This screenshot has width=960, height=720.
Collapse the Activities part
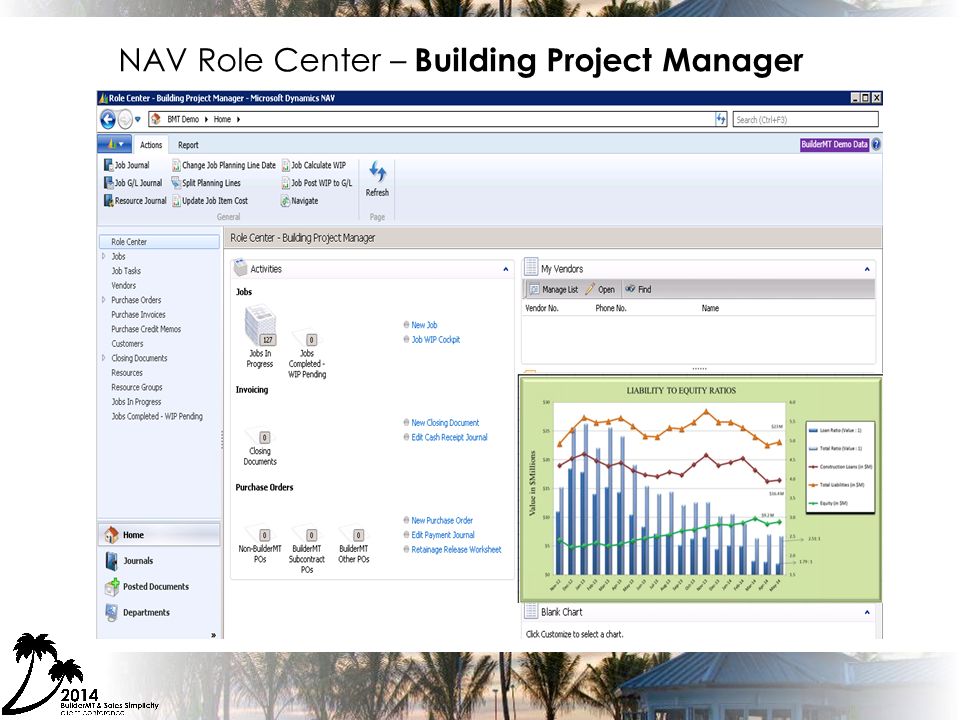pos(506,269)
